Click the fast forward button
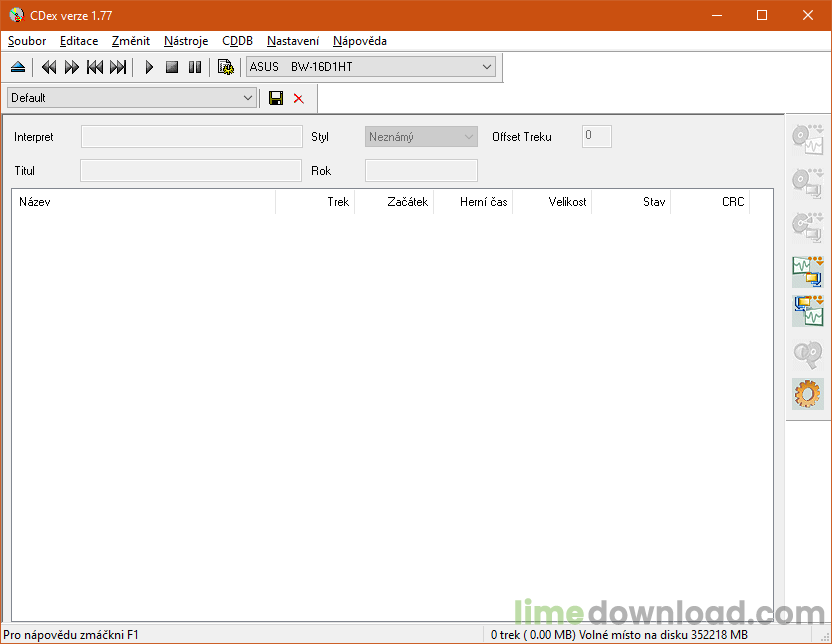The height and width of the screenshot is (644, 832). (72, 67)
